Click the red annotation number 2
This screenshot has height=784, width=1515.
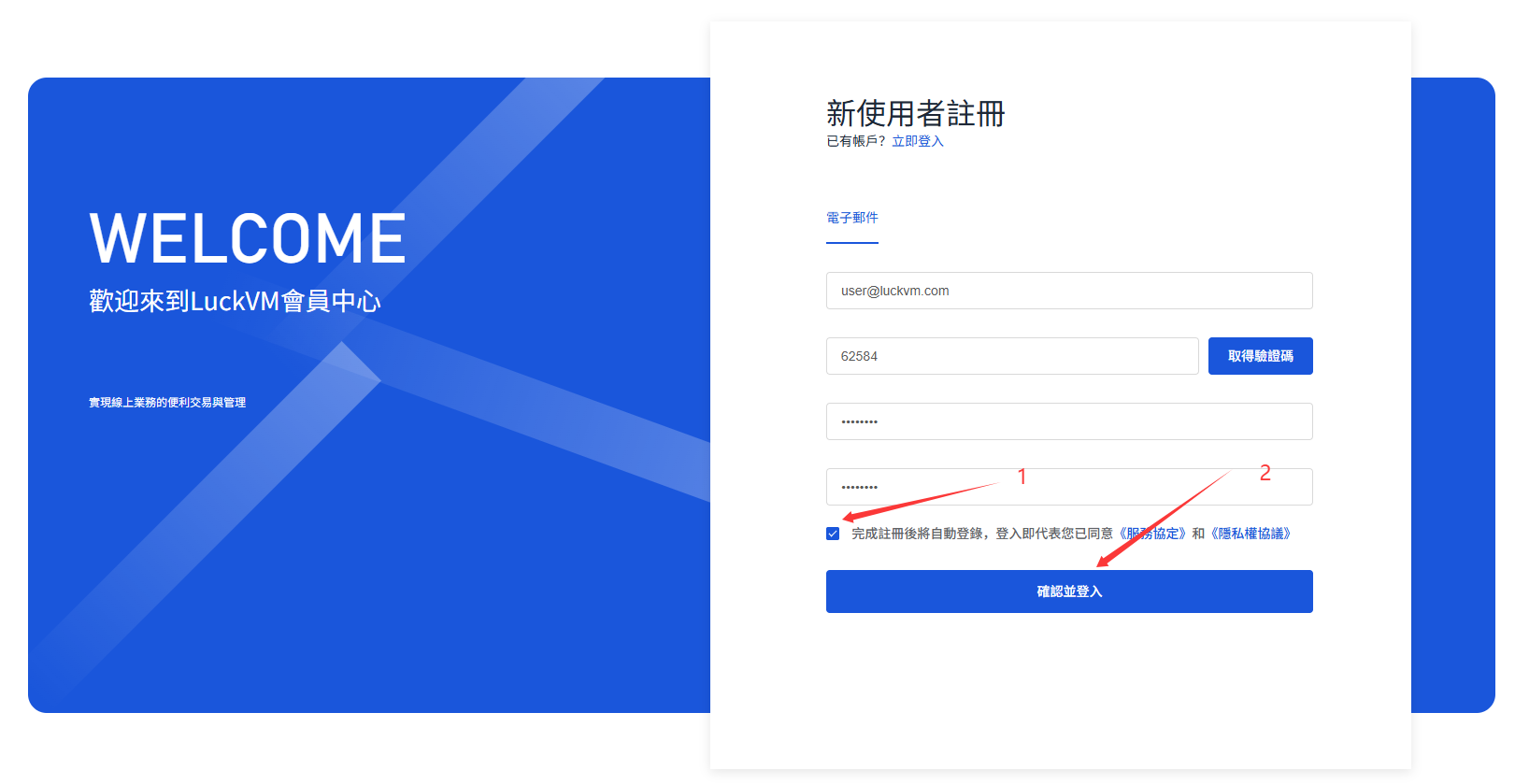(x=1265, y=473)
